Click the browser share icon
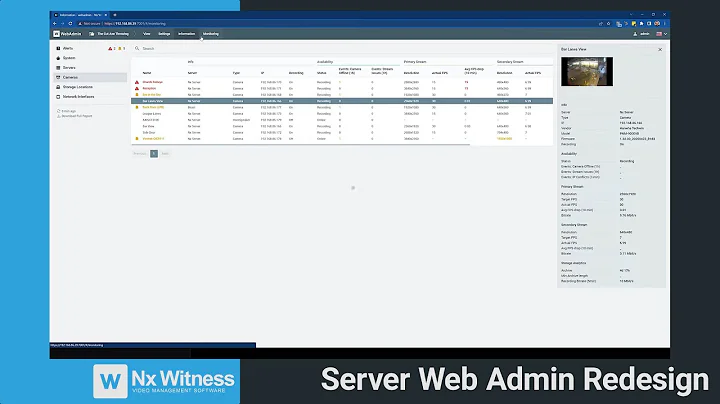Image resolution: width=720 pixels, height=404 pixels. click(x=601, y=23)
